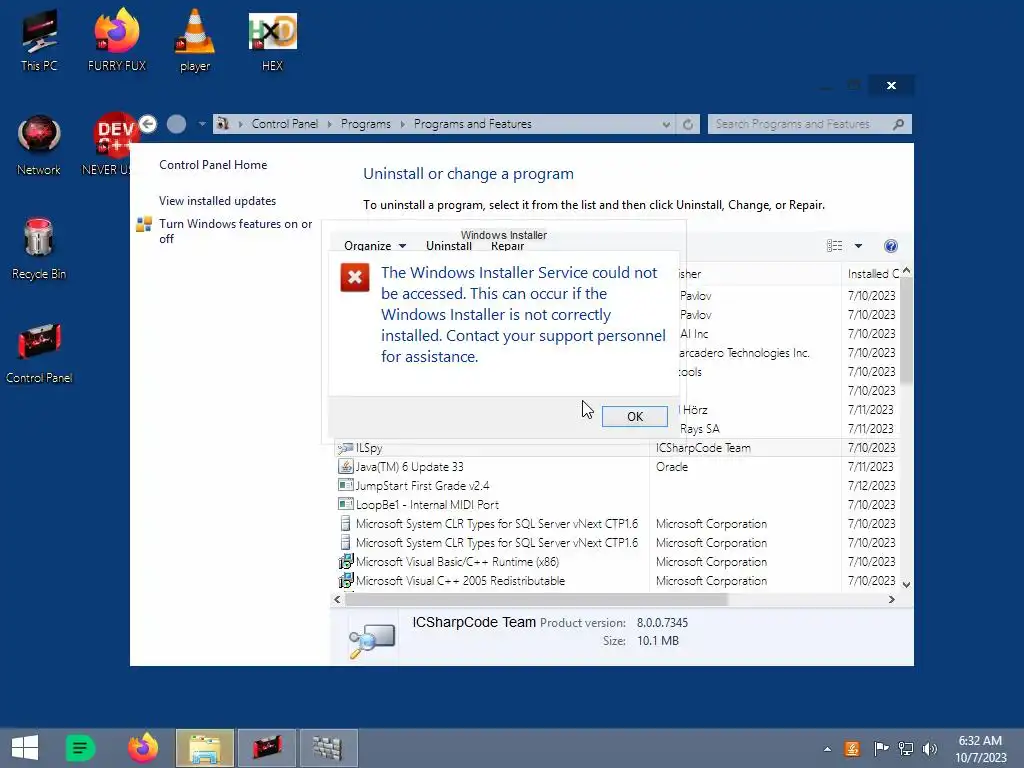The width and height of the screenshot is (1024, 768).
Task: Click the red error X icon in dialog
Action: click(x=355, y=278)
